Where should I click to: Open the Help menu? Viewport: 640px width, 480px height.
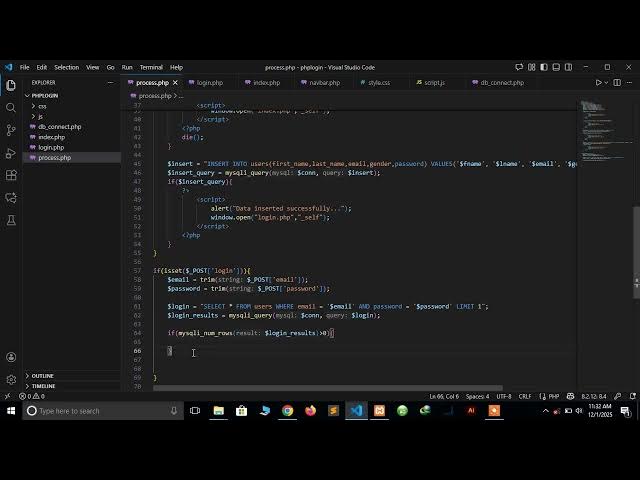tap(176, 67)
